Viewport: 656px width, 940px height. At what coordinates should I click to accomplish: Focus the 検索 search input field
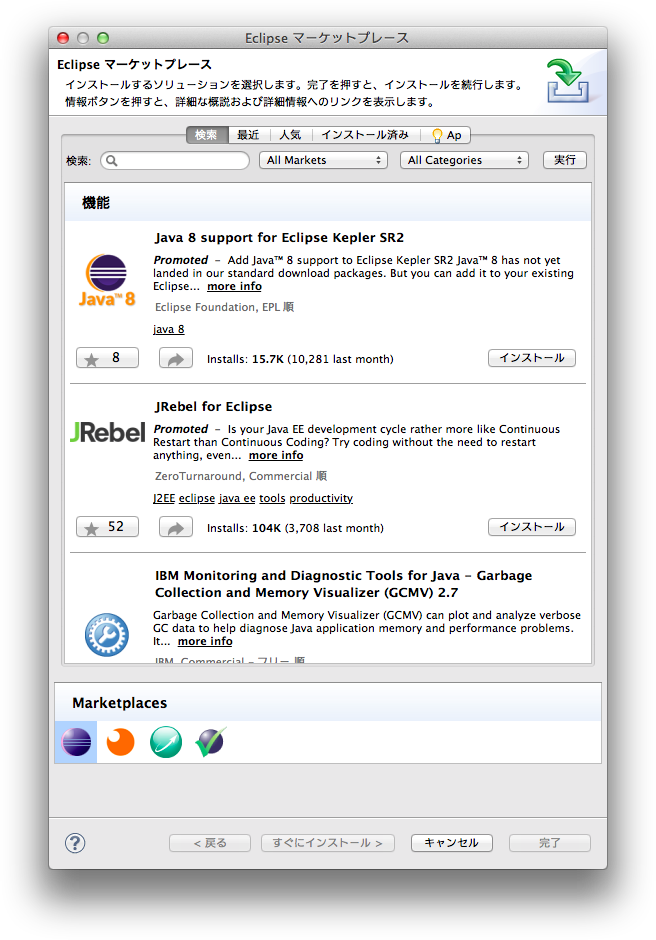point(175,161)
